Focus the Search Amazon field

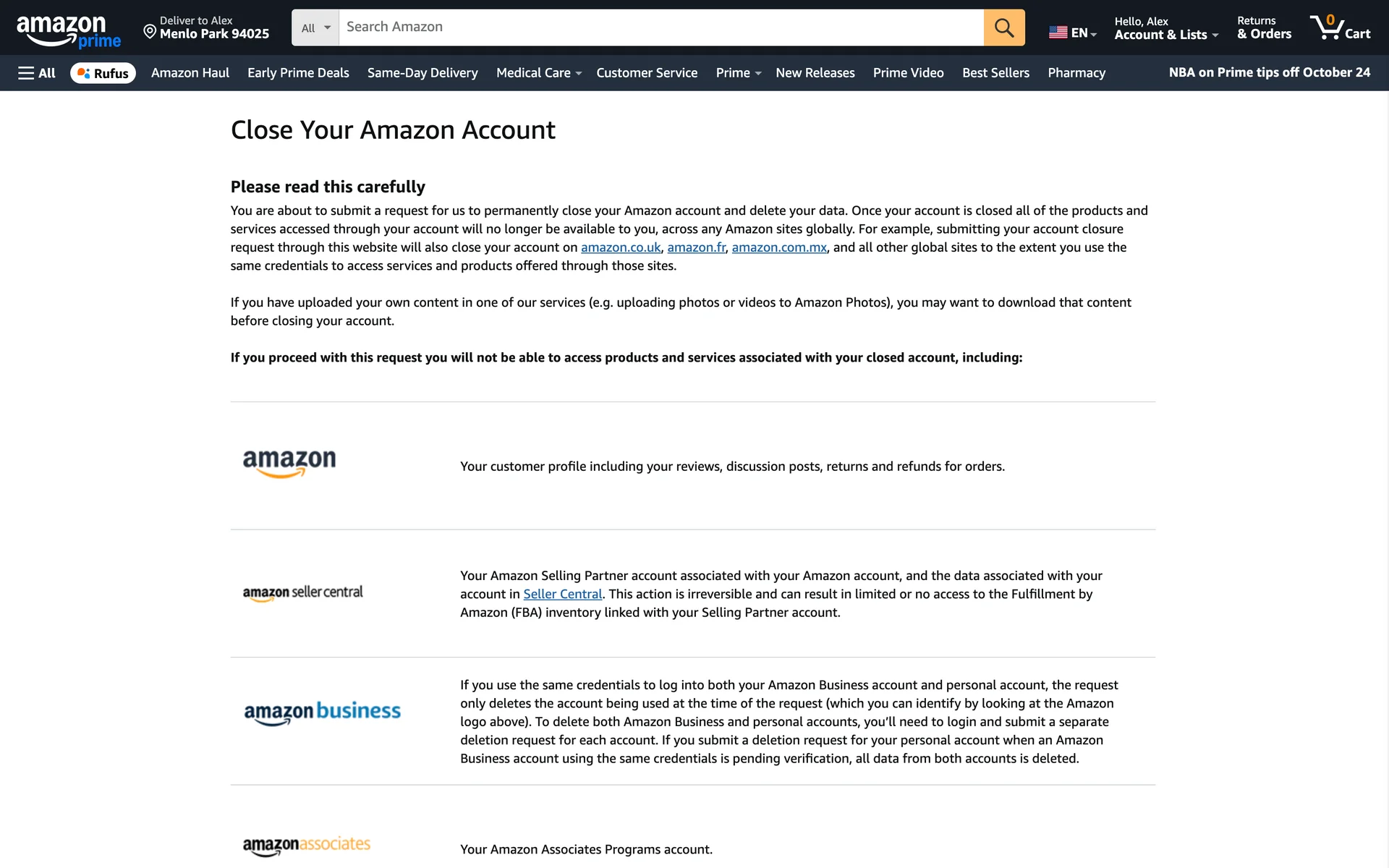point(660,27)
